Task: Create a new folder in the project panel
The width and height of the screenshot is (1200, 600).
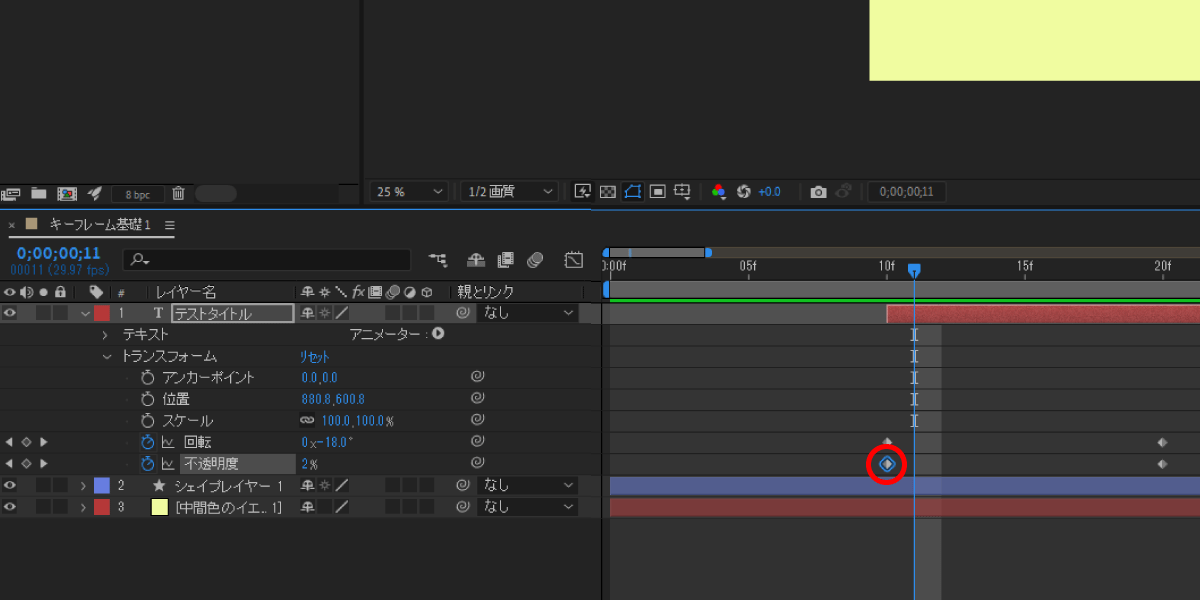Action: click(x=39, y=193)
